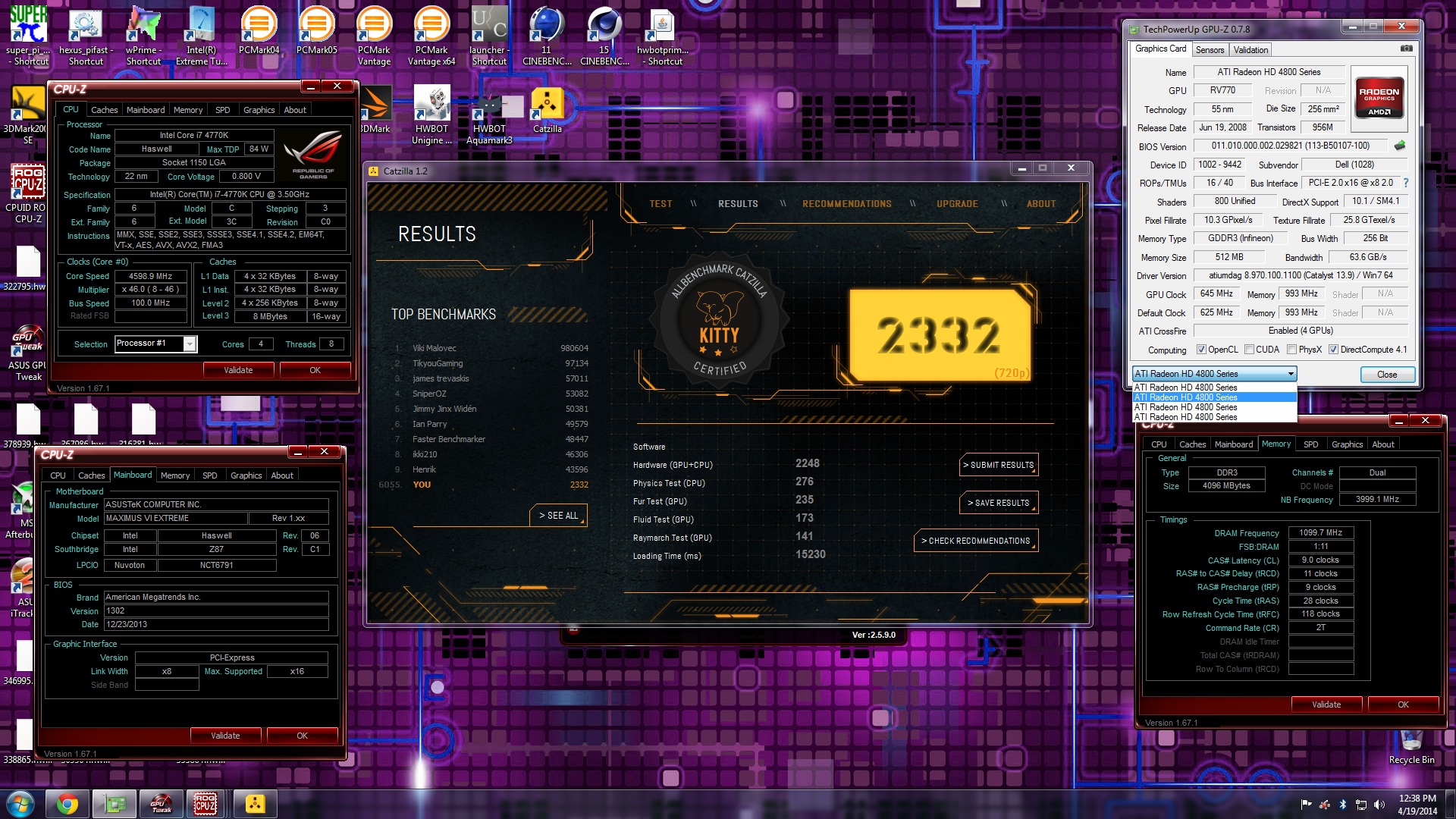Click the SEE ALL benchmarks button

(x=558, y=515)
